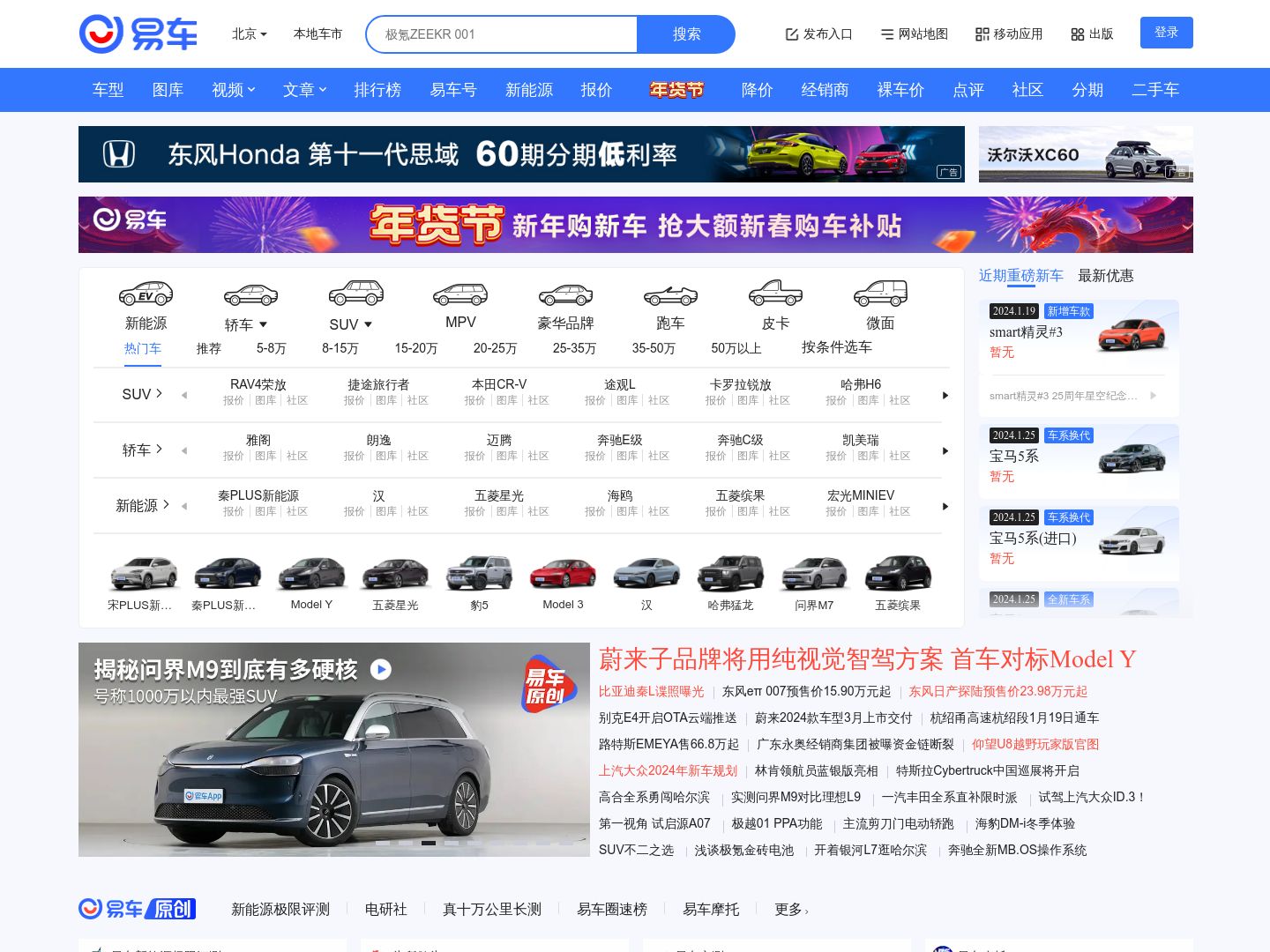This screenshot has height=952, width=1270.
Task: Expand the 轿车 row heading chevron
Action: tap(160, 449)
